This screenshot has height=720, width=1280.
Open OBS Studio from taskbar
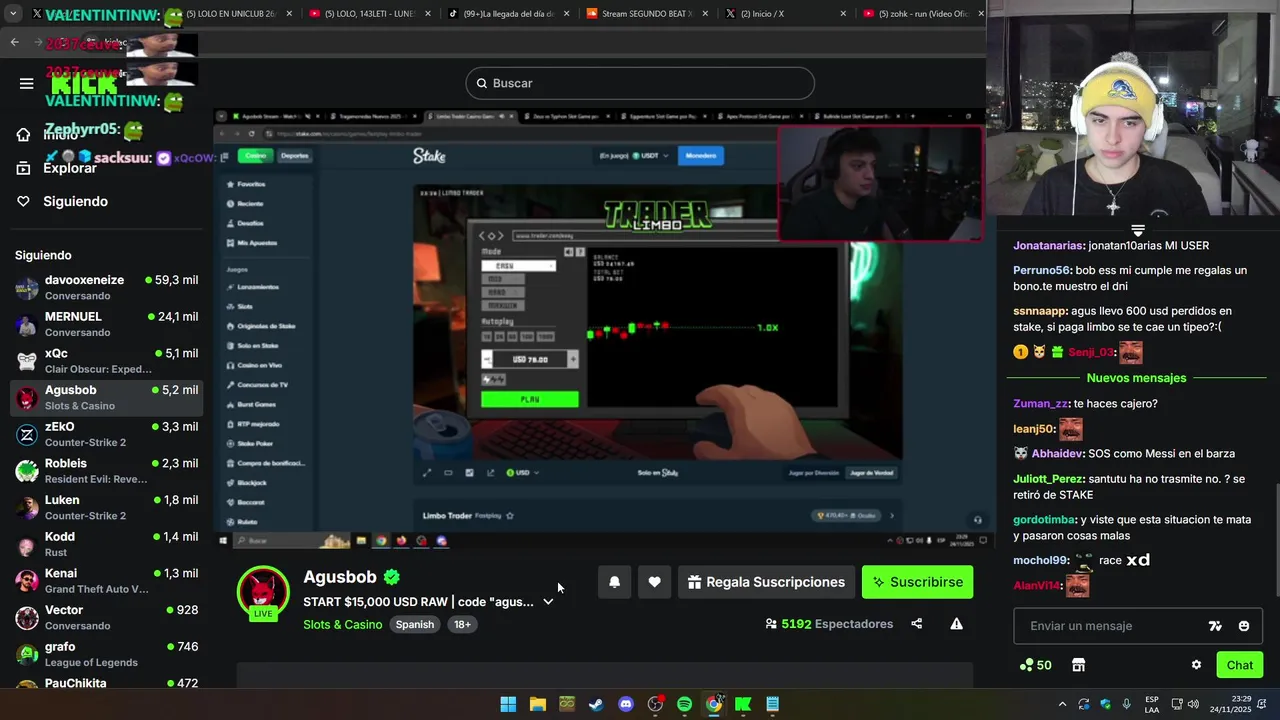pos(655,704)
